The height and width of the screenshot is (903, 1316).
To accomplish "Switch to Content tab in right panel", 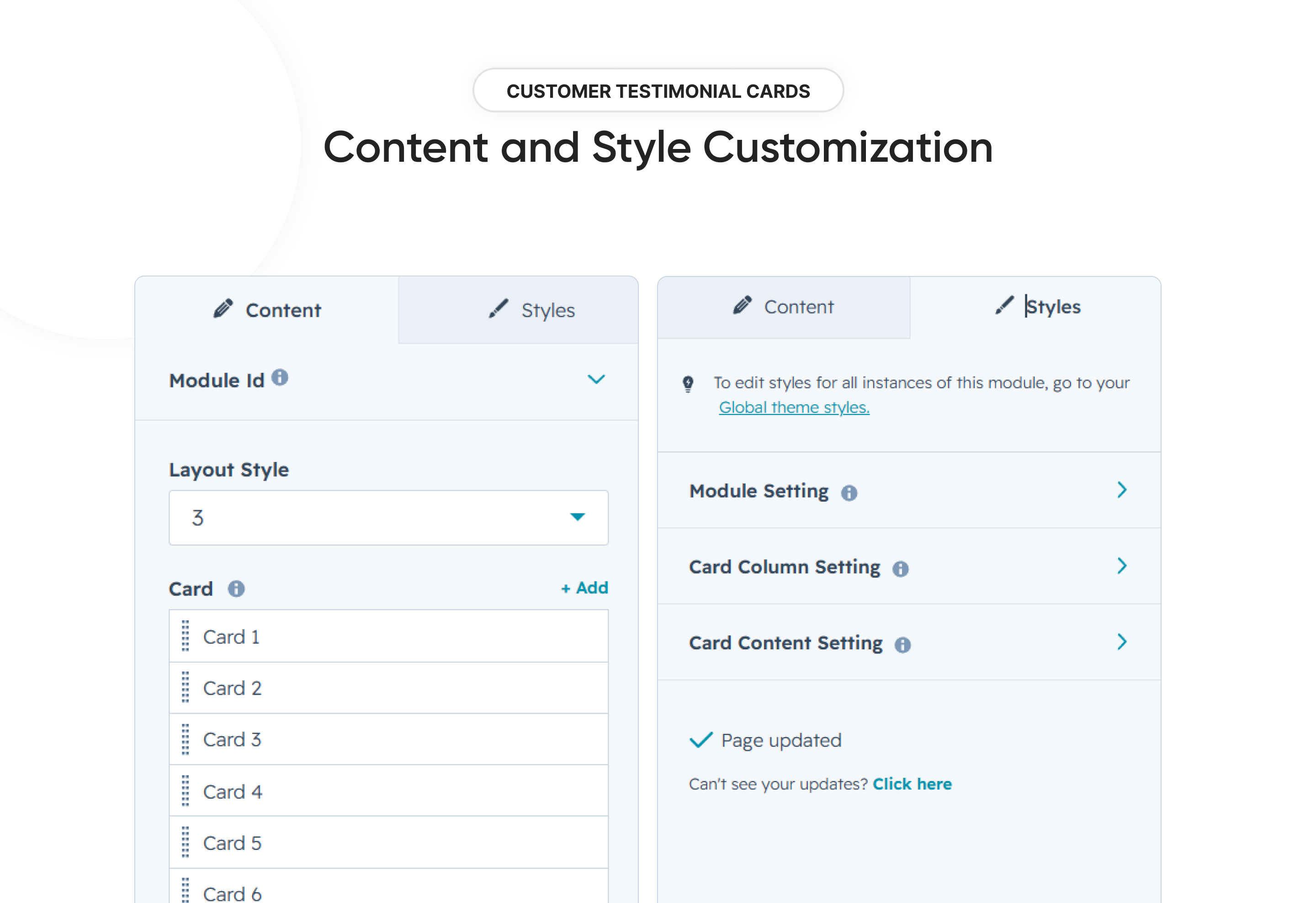I will [x=784, y=308].
